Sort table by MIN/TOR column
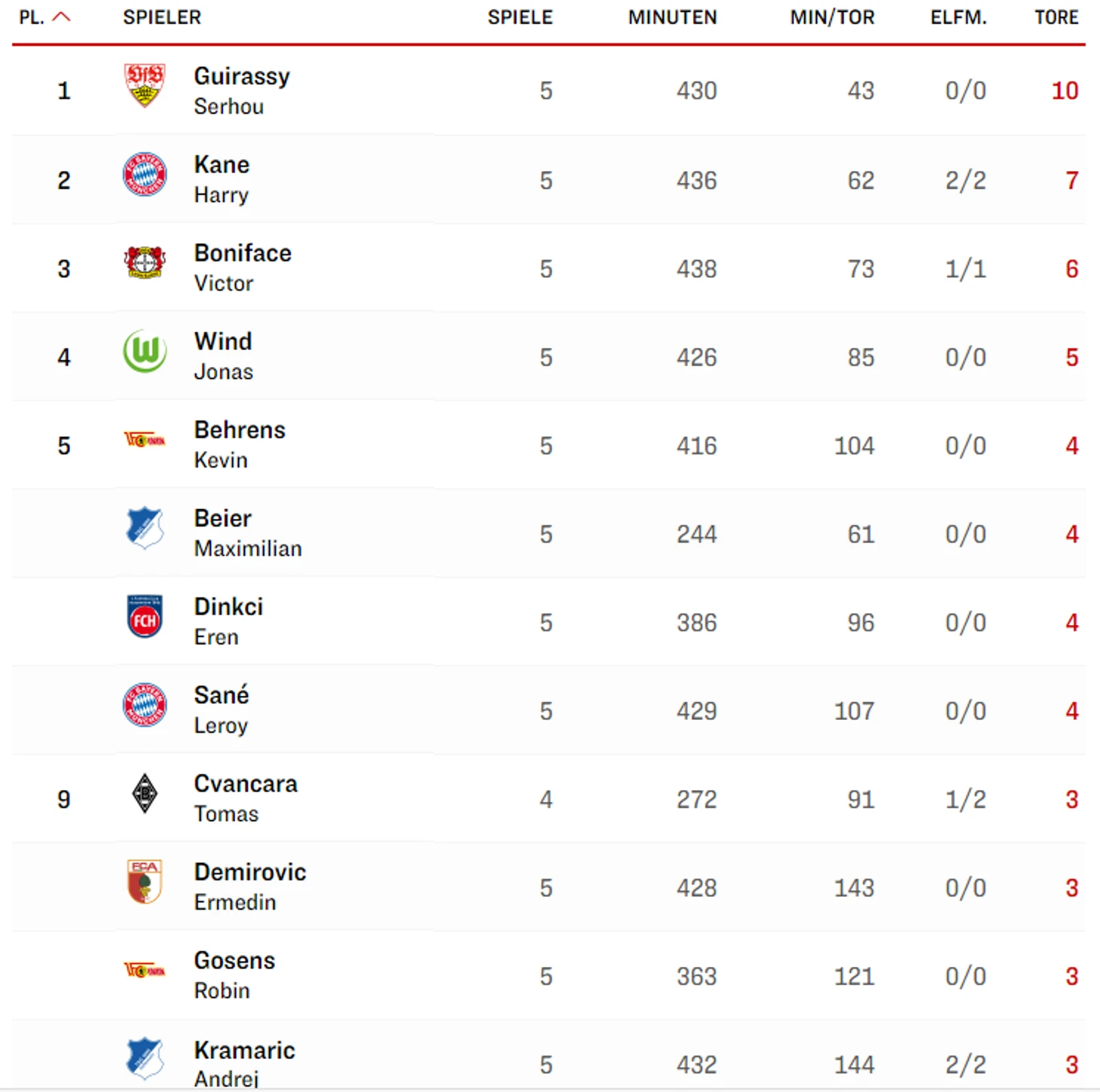This screenshot has height=1092, width=1100. pos(832,17)
